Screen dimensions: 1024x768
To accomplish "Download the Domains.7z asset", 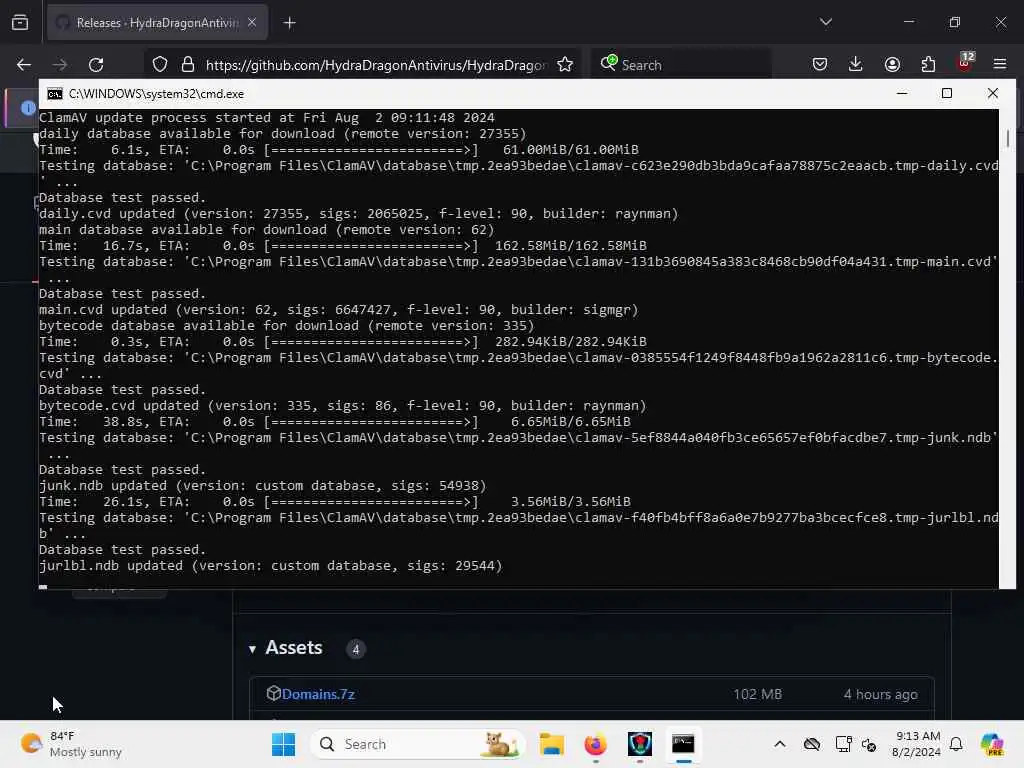I will (x=318, y=694).
